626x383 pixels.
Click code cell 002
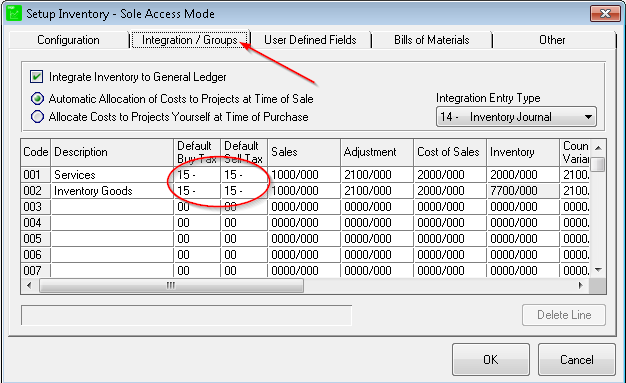tap(36, 191)
